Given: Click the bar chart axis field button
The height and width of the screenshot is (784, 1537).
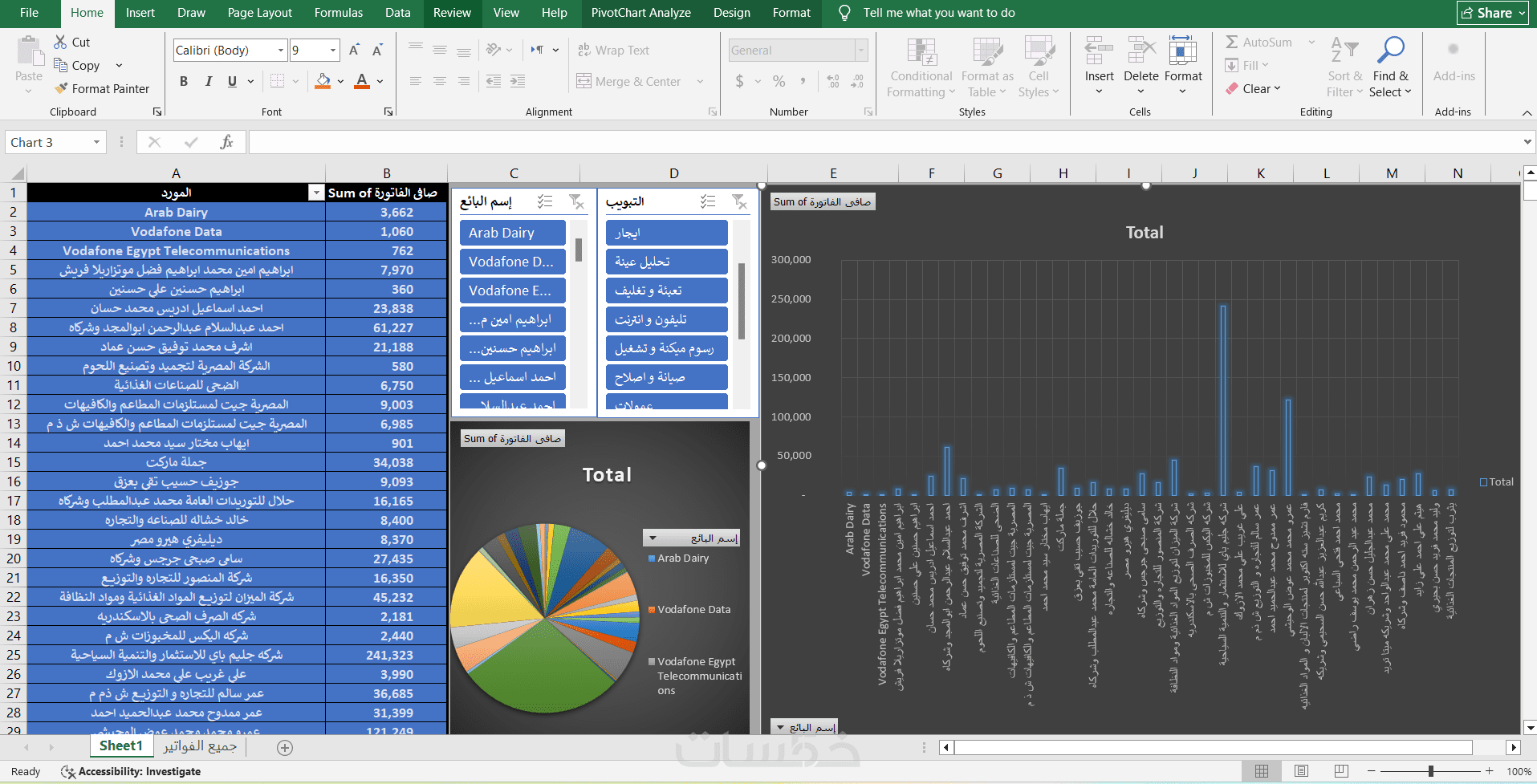Looking at the screenshot, I should pyautogui.click(x=804, y=727).
